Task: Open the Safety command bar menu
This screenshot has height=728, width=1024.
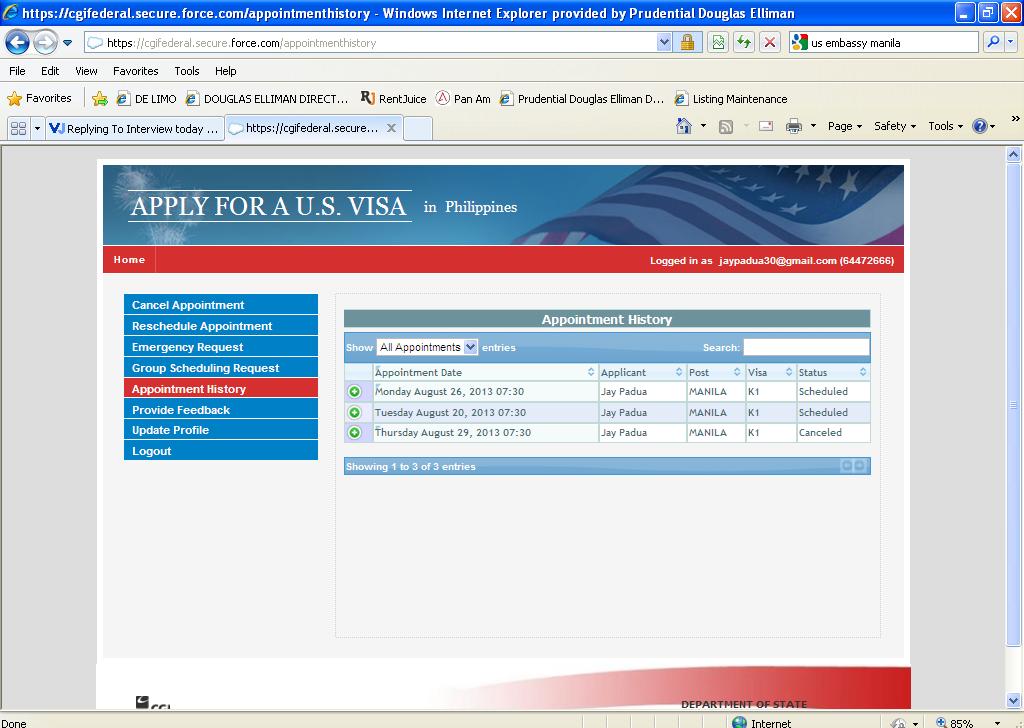Action: pyautogui.click(x=895, y=126)
